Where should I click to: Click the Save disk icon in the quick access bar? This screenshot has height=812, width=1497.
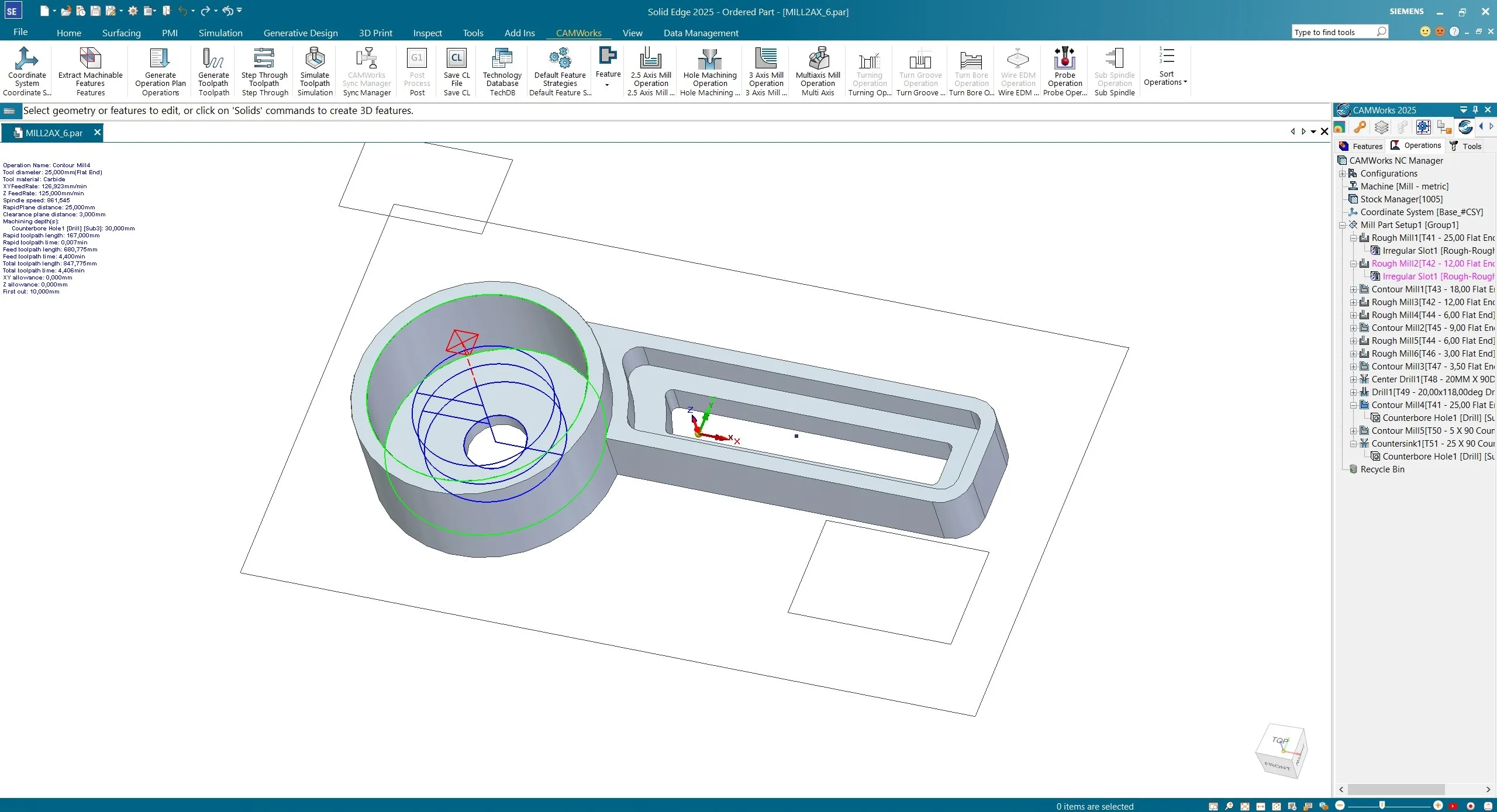point(95,11)
